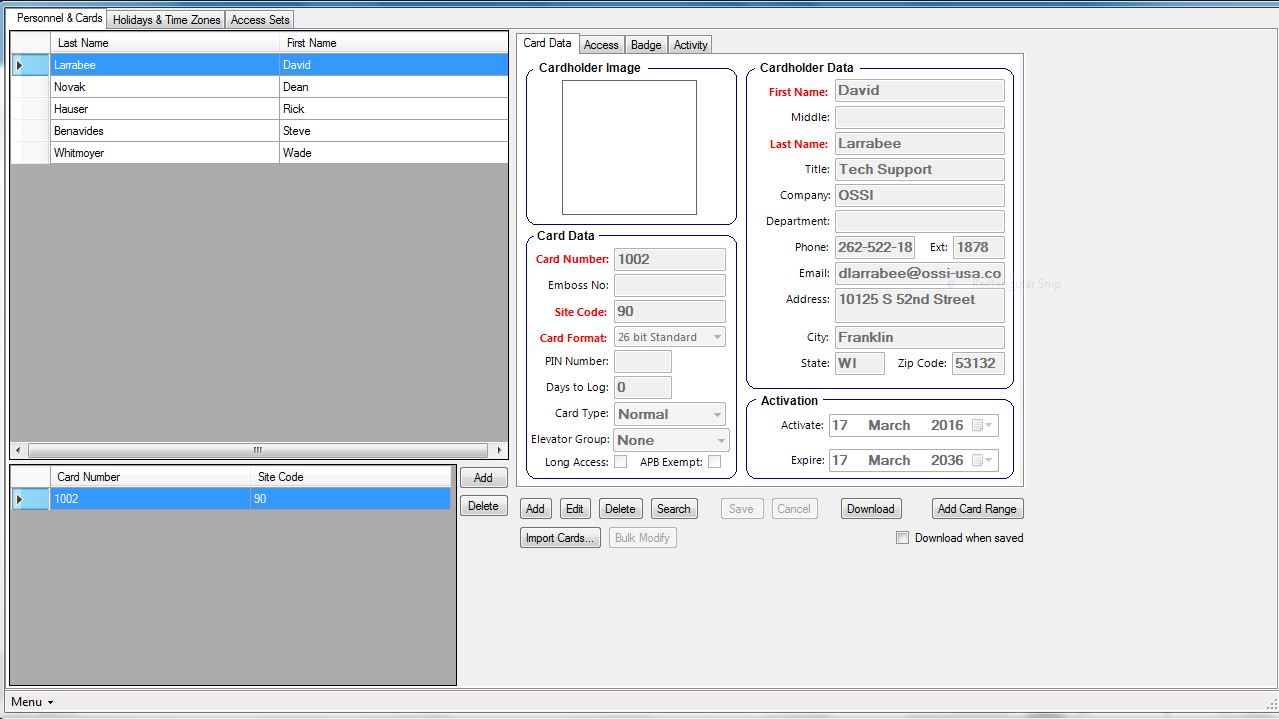Open the Activate date picker dropdown
The image size is (1279, 719).
click(x=988, y=426)
